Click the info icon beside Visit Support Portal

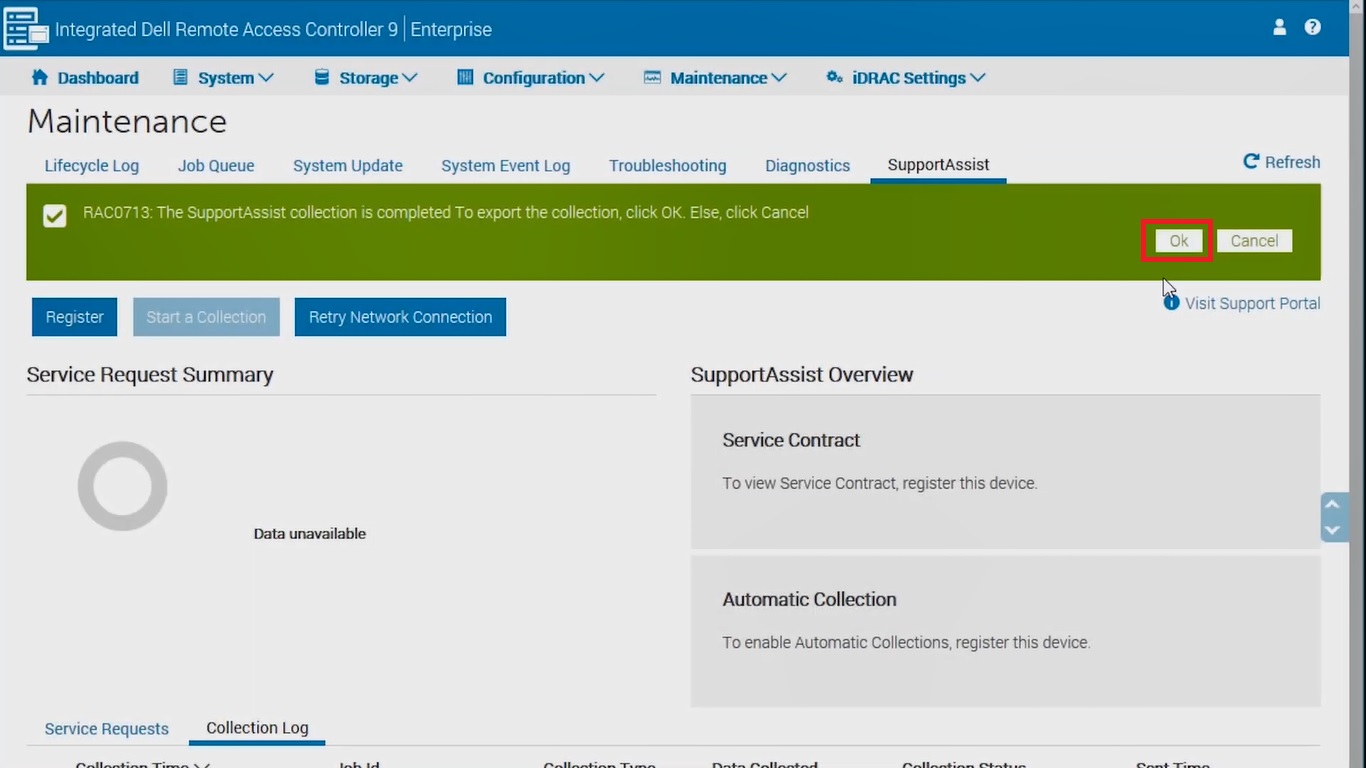click(1172, 303)
